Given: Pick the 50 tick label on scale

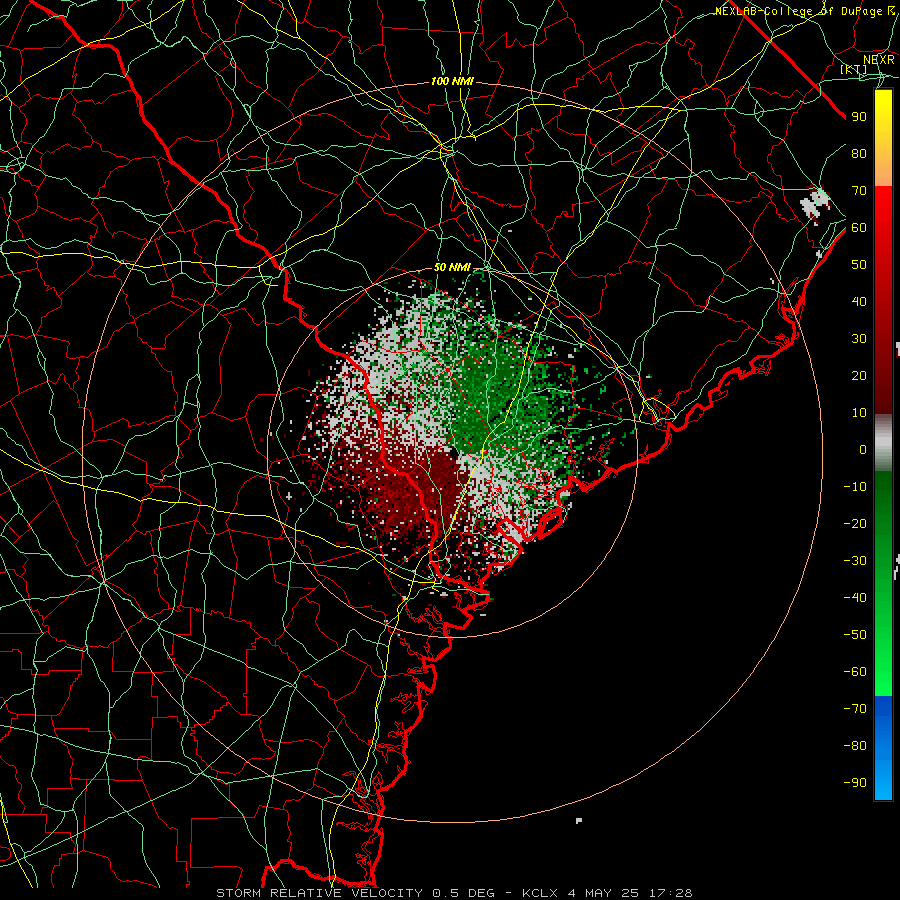Looking at the screenshot, I should point(859,265).
